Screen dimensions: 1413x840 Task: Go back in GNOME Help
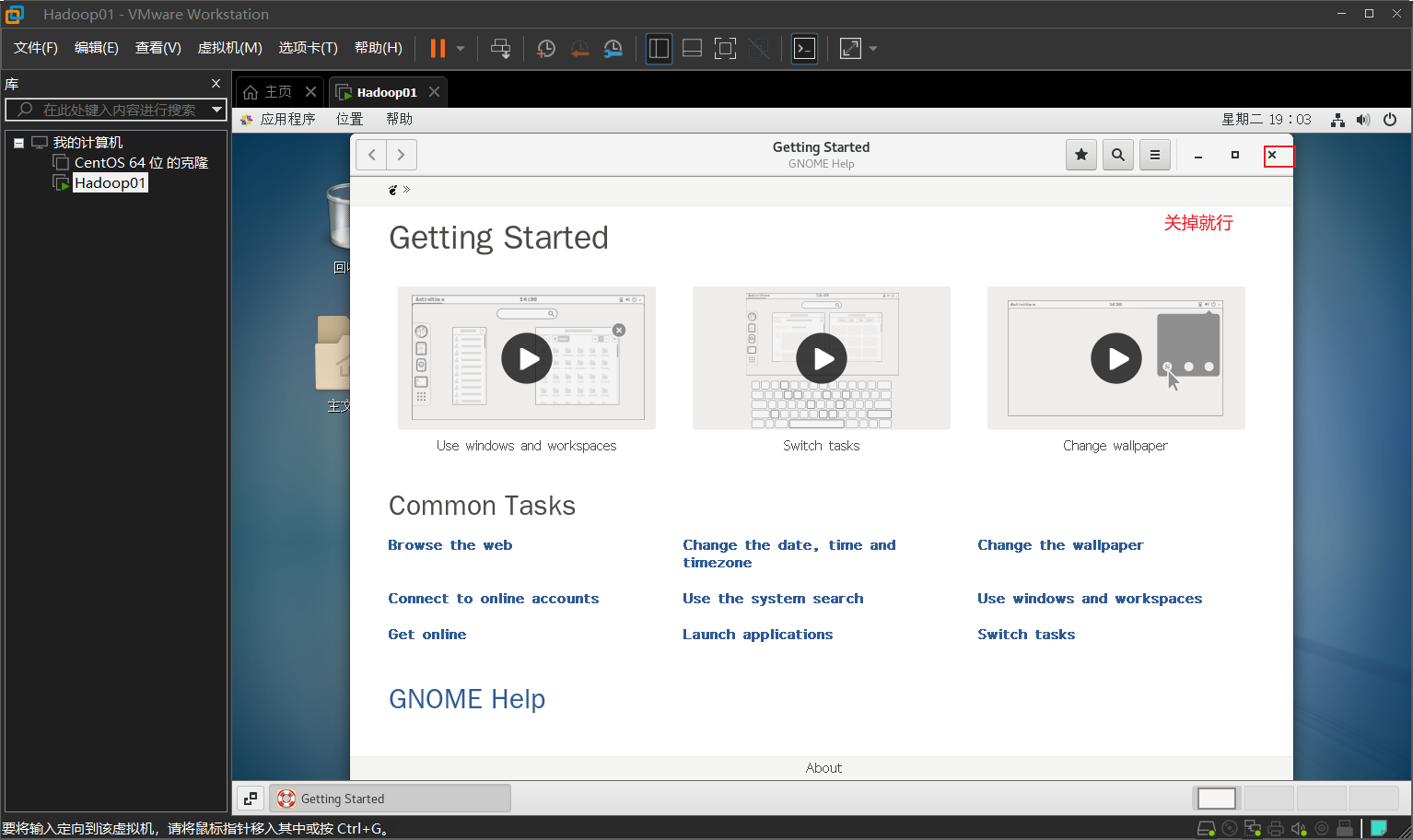tap(371, 155)
